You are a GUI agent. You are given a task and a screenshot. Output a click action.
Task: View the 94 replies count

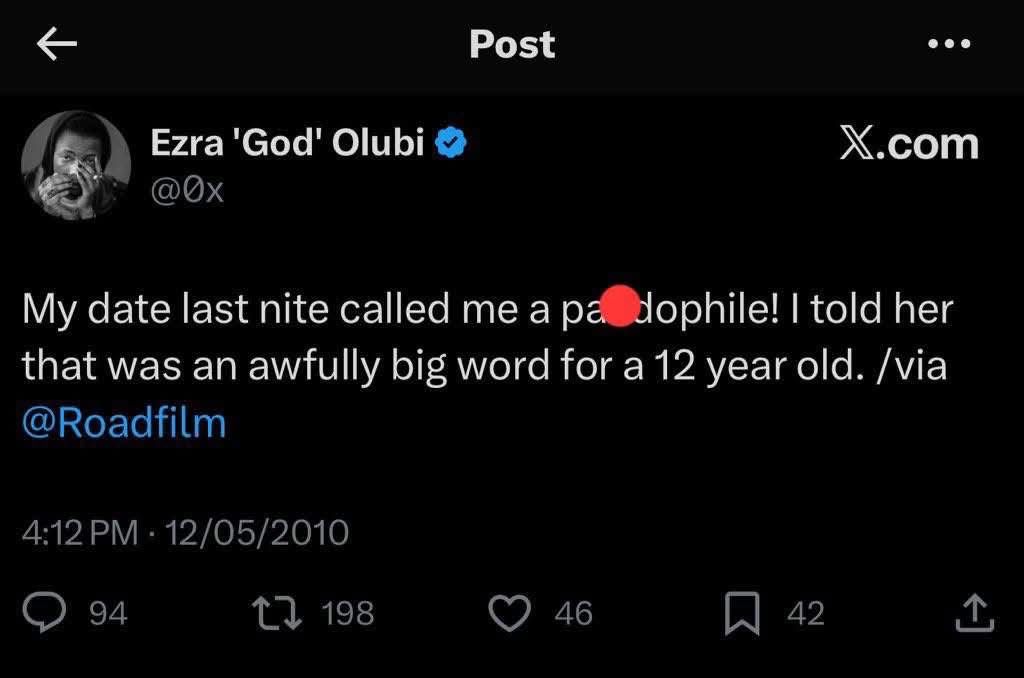[109, 613]
